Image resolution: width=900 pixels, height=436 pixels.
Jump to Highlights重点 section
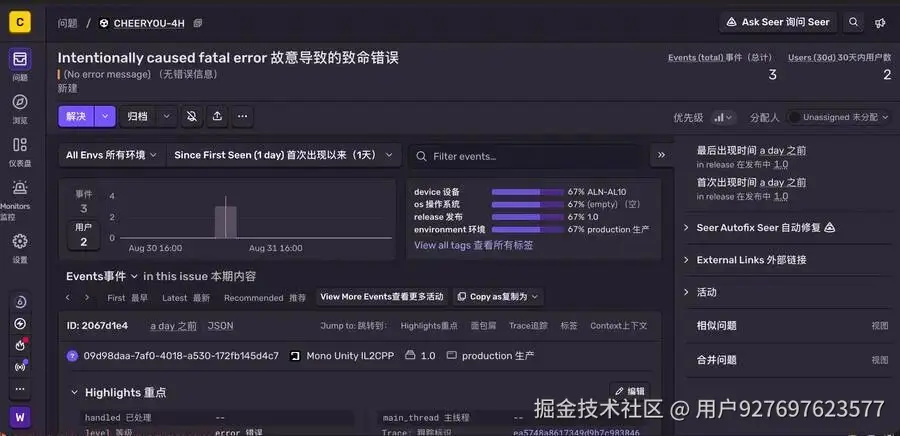(x=429, y=326)
